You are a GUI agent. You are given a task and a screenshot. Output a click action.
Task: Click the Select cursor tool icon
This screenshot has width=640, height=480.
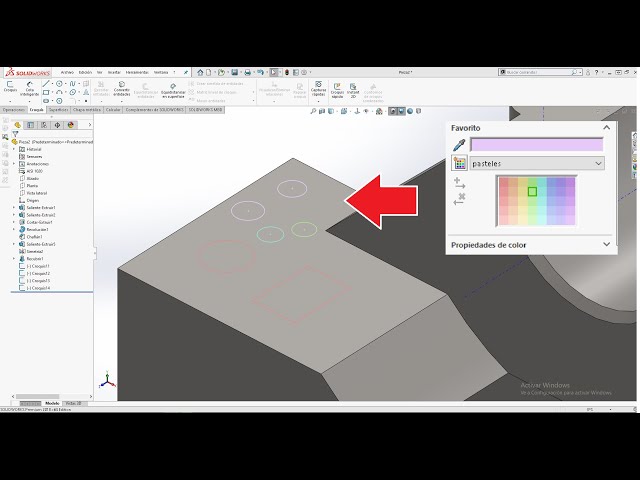point(274,72)
